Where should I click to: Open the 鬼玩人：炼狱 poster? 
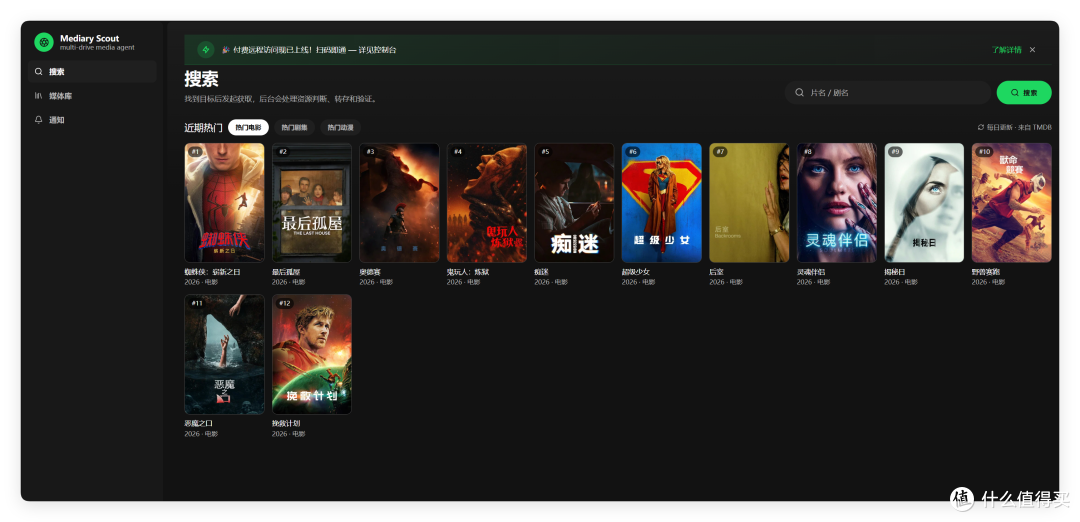[487, 202]
